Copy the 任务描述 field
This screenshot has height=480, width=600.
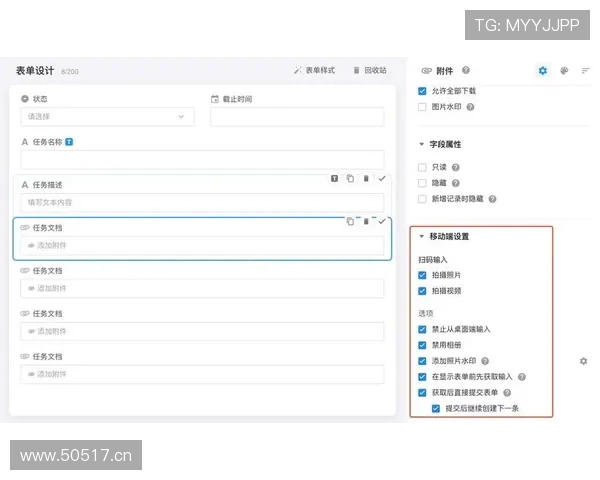tap(350, 178)
